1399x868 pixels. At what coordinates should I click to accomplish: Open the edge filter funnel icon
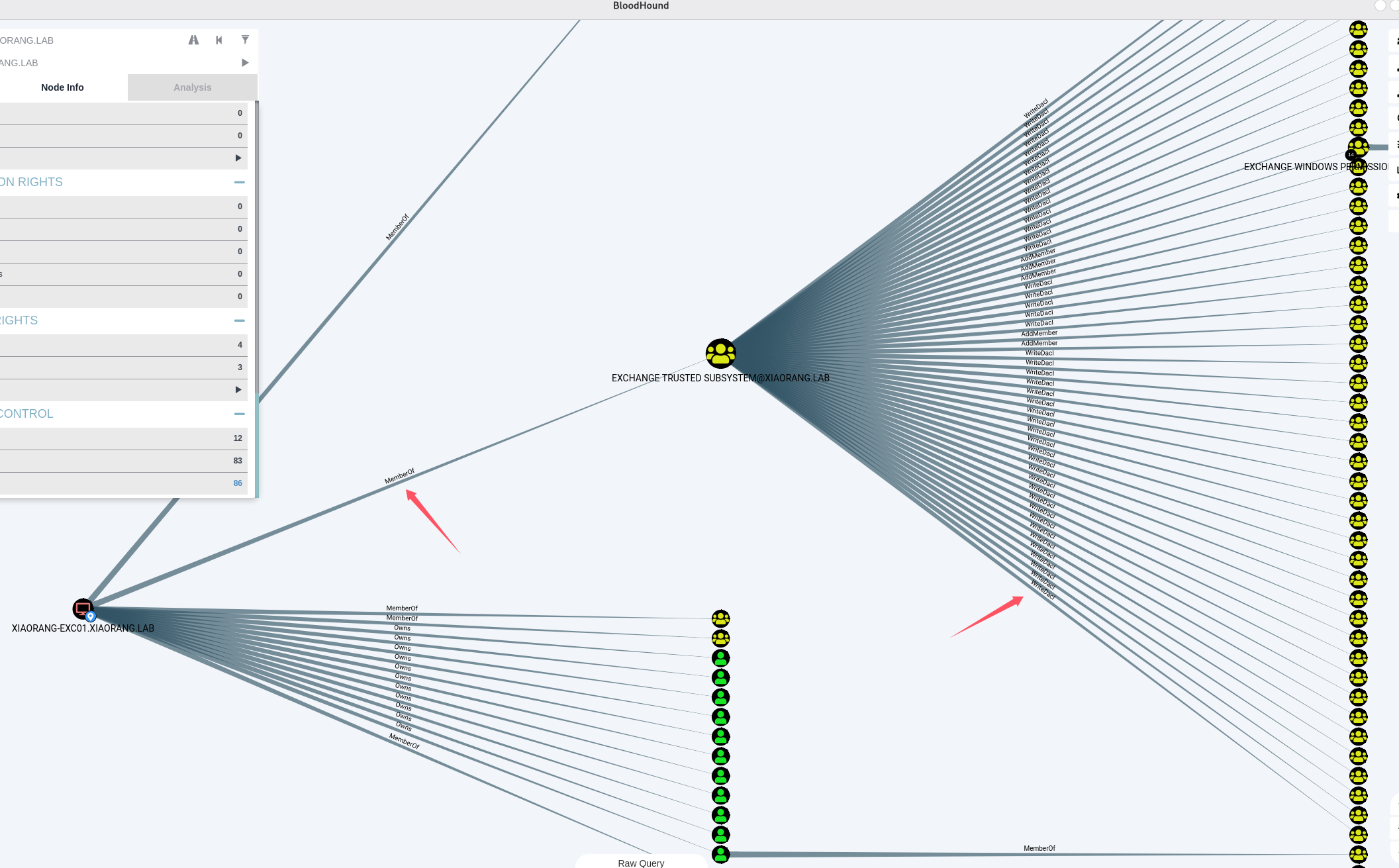click(x=245, y=40)
